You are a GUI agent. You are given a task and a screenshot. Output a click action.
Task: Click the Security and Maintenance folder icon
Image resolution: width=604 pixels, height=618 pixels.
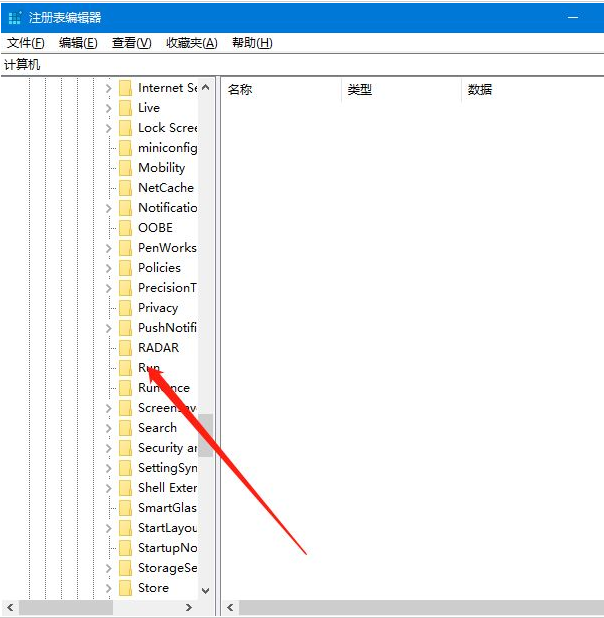(125, 448)
